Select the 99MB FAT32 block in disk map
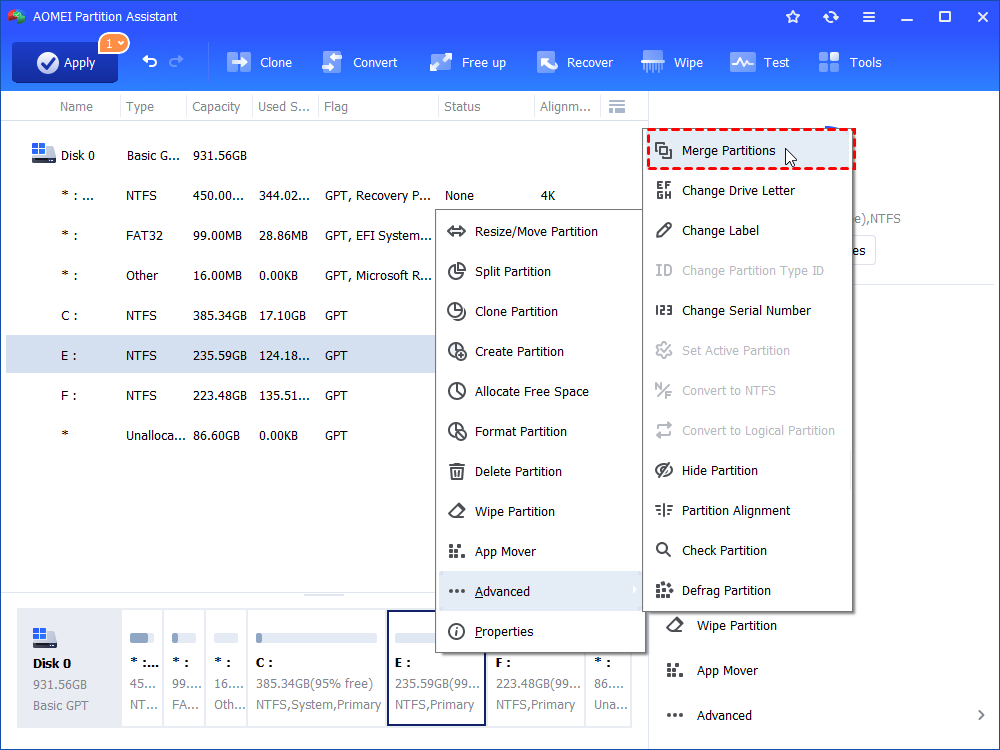 (x=184, y=668)
